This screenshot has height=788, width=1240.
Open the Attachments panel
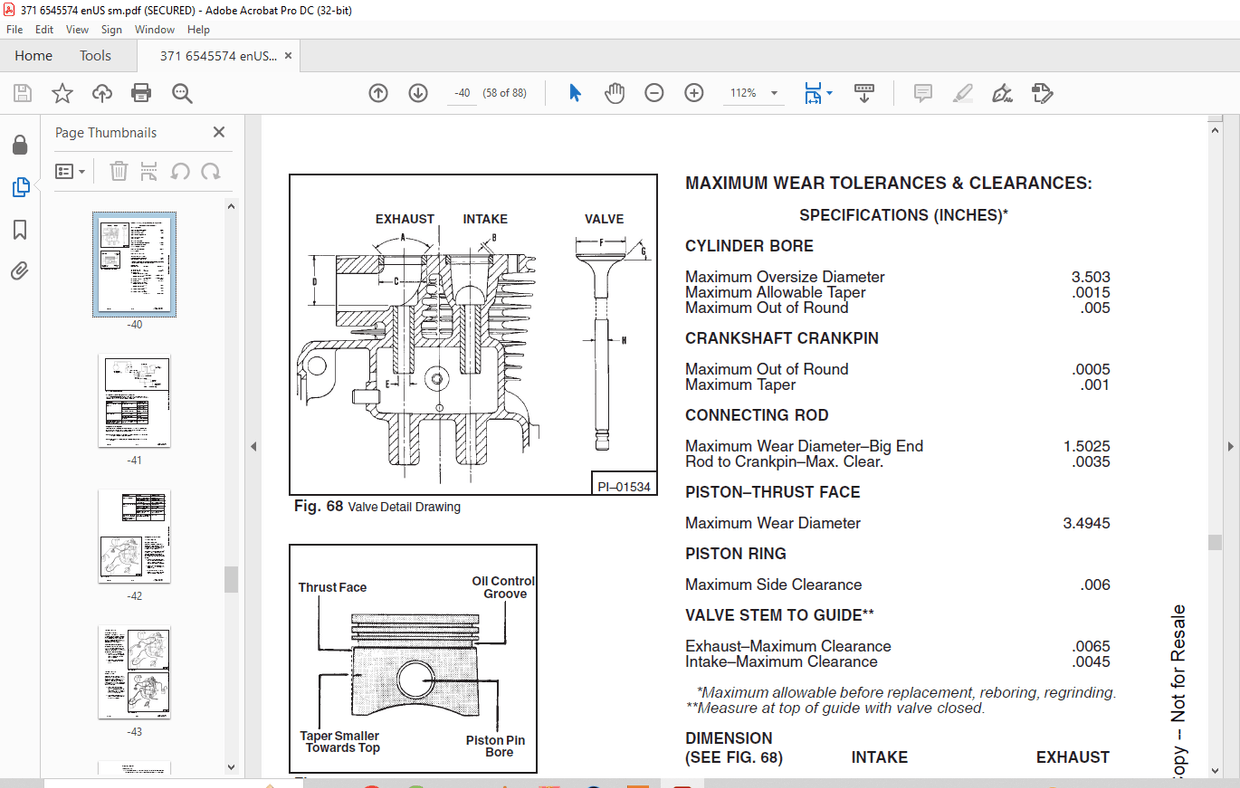click(20, 270)
